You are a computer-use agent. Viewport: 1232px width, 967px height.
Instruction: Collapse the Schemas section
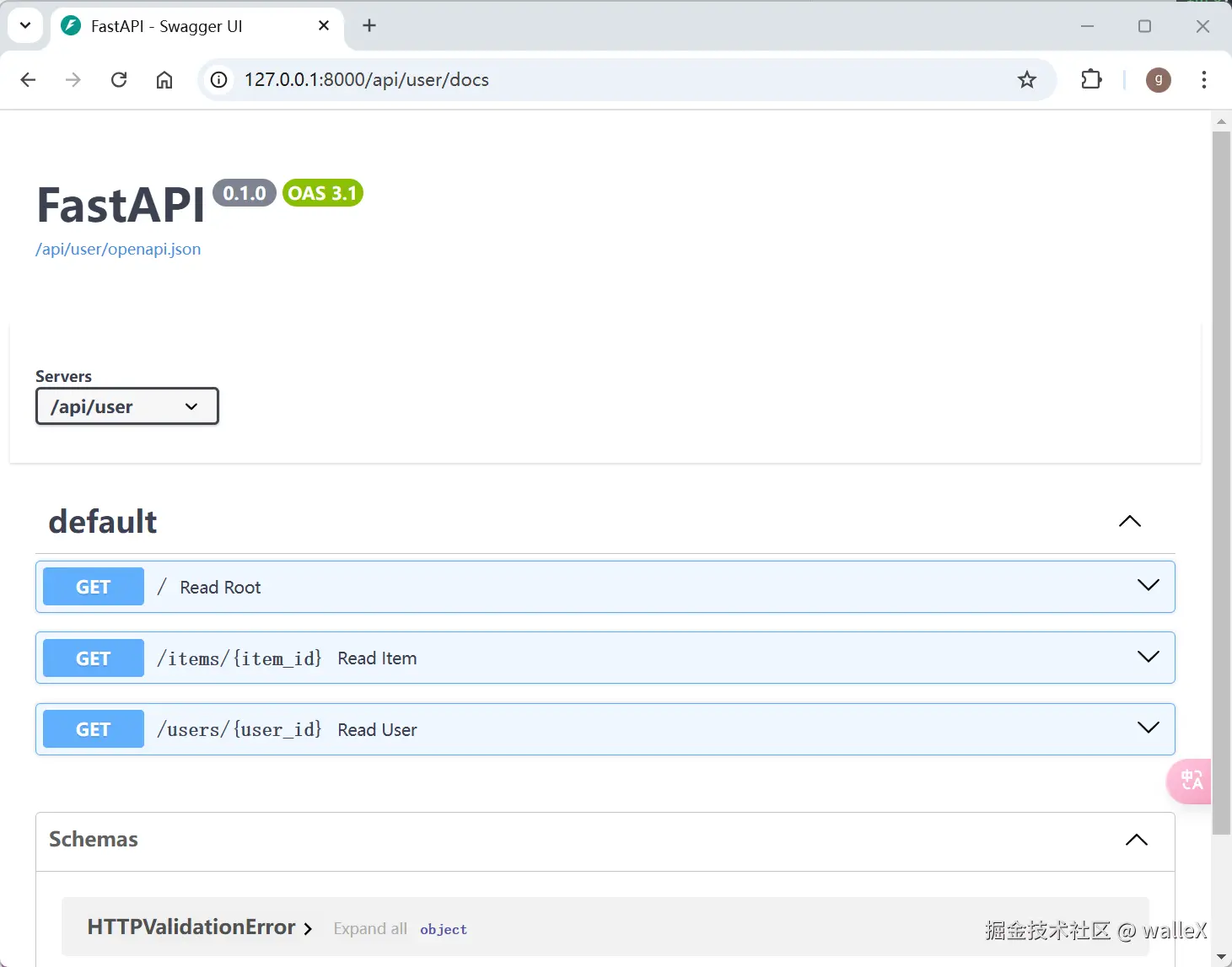pyautogui.click(x=1137, y=840)
